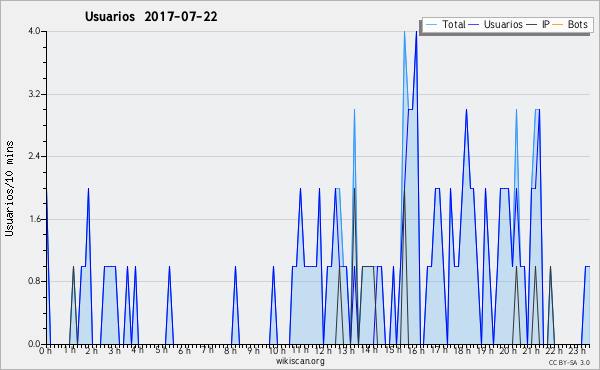Click the 23 h x-axis label
Image resolution: width=600 pixels, height=370 pixels.
(x=577, y=351)
